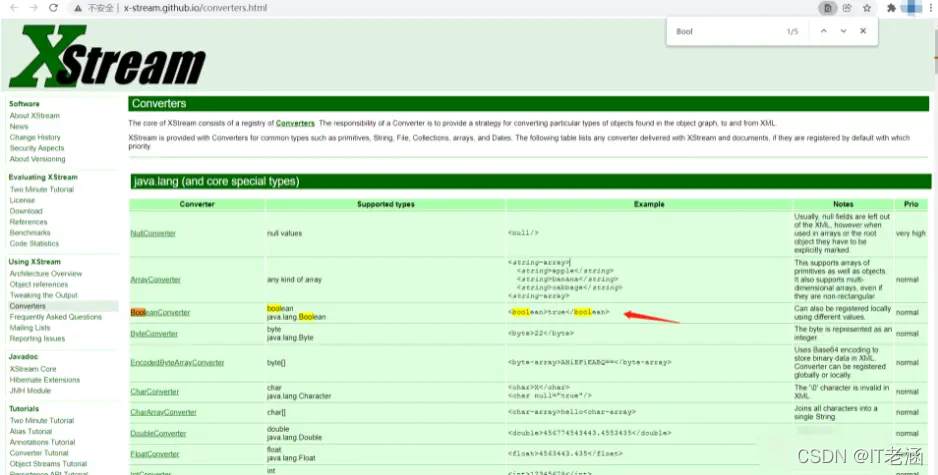Open Security Aspects sidebar link
The image size is (938, 475).
click(x=36, y=148)
